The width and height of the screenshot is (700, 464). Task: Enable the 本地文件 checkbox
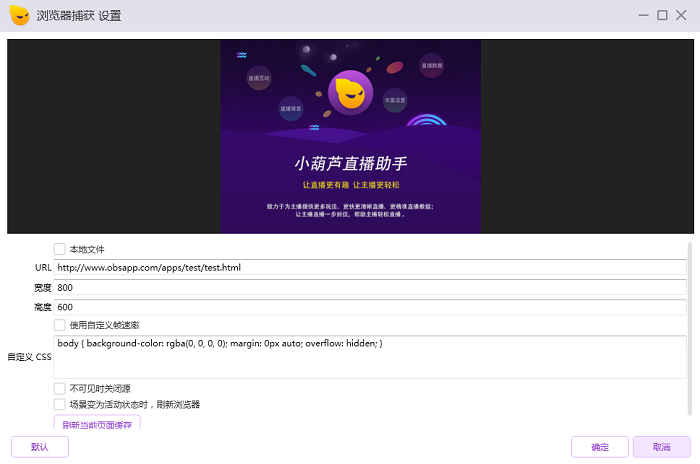pyautogui.click(x=59, y=249)
